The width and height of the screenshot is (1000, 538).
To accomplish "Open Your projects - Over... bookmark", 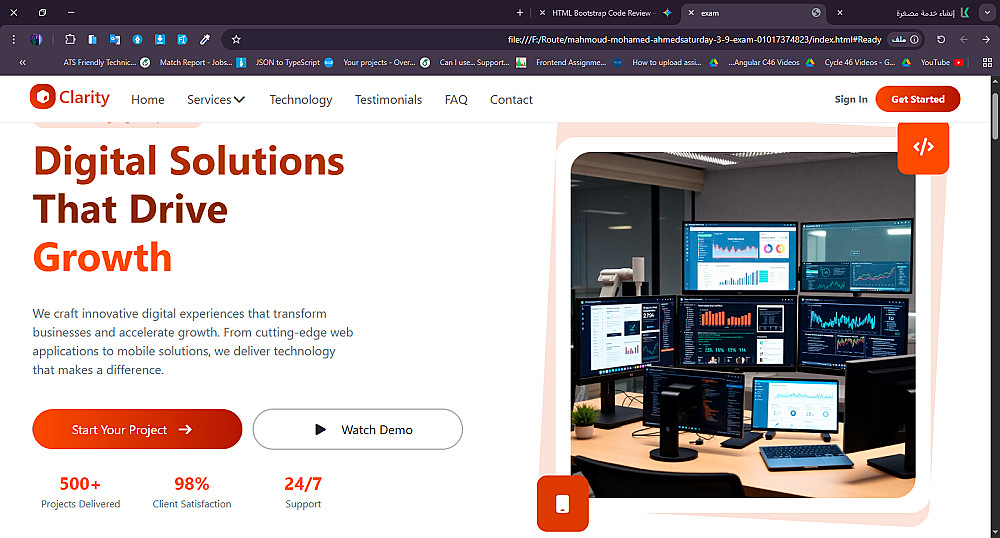I will [386, 62].
